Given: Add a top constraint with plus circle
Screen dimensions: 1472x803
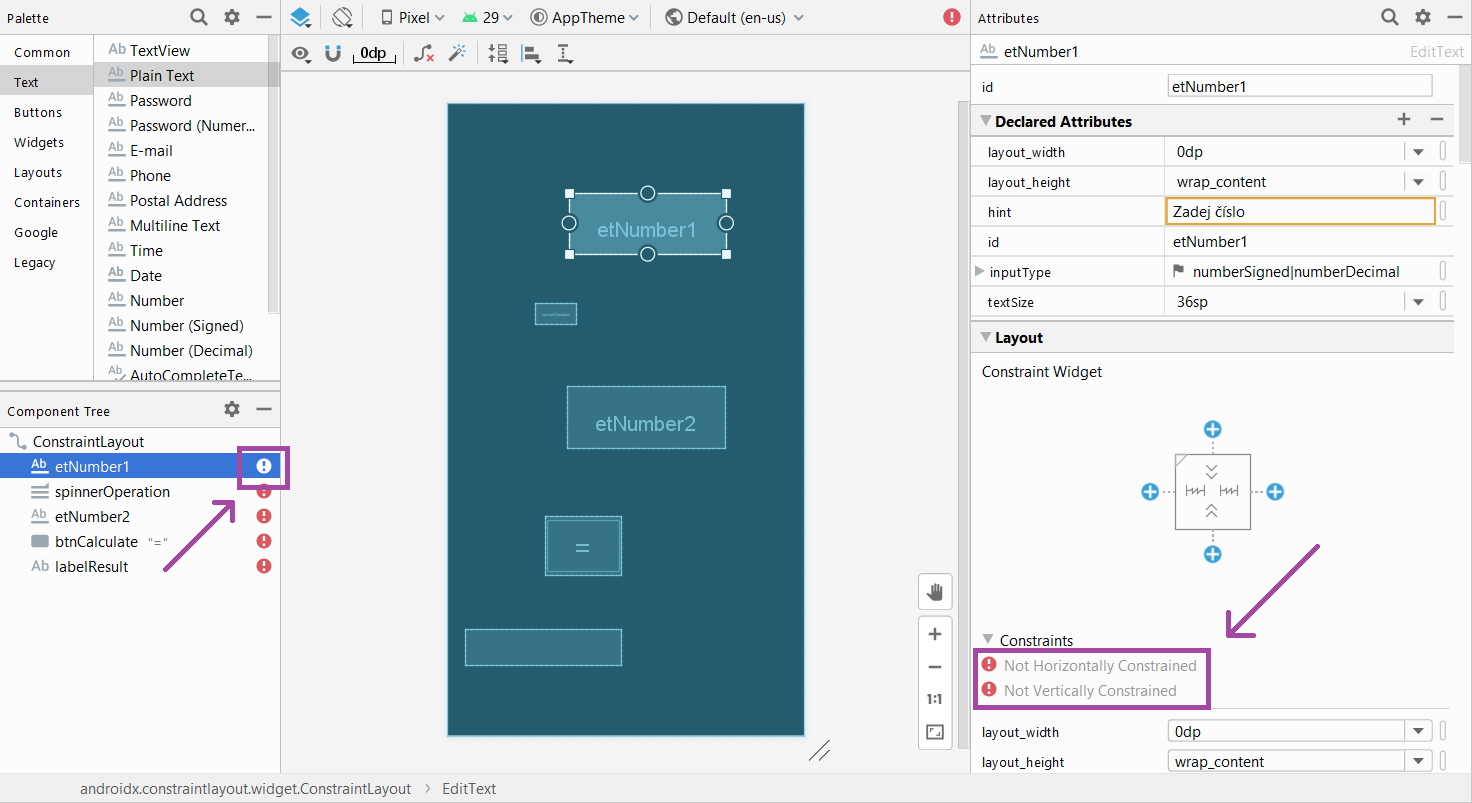Looking at the screenshot, I should [x=1212, y=429].
